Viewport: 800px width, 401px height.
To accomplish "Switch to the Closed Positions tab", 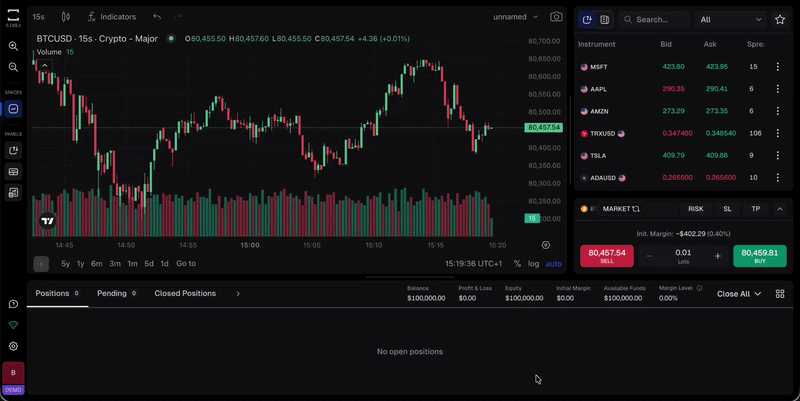I will click(185, 293).
